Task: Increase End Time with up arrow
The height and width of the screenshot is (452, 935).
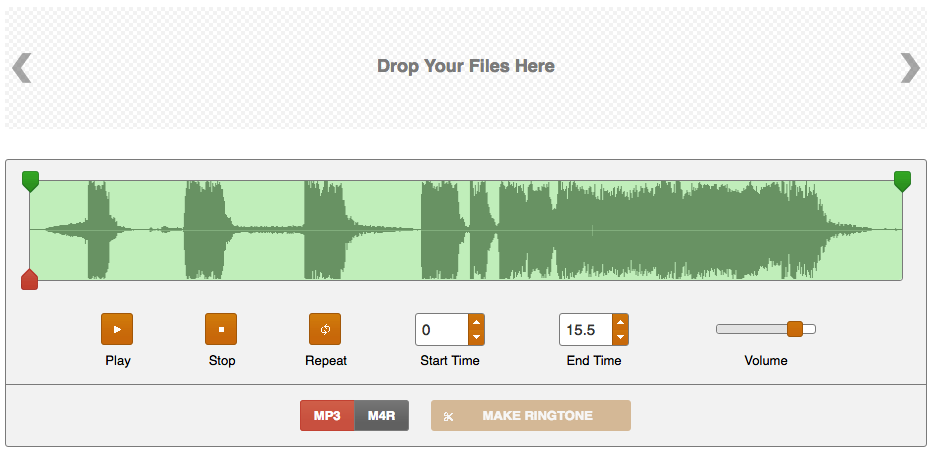Action: [620, 322]
